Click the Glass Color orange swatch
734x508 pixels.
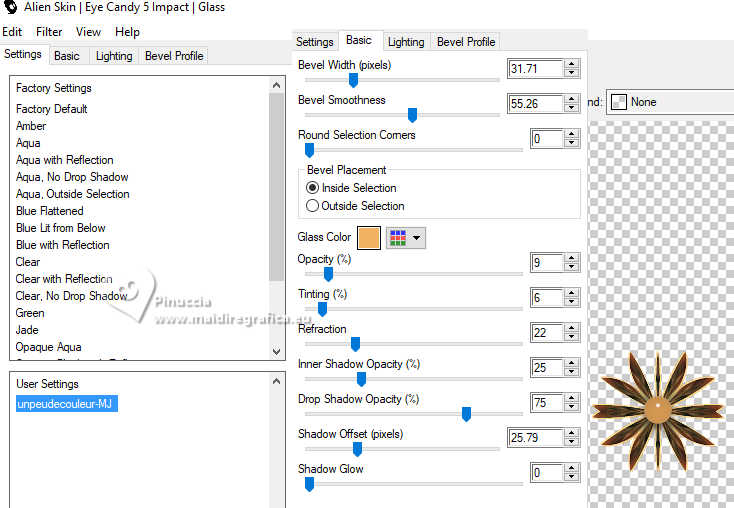(369, 238)
